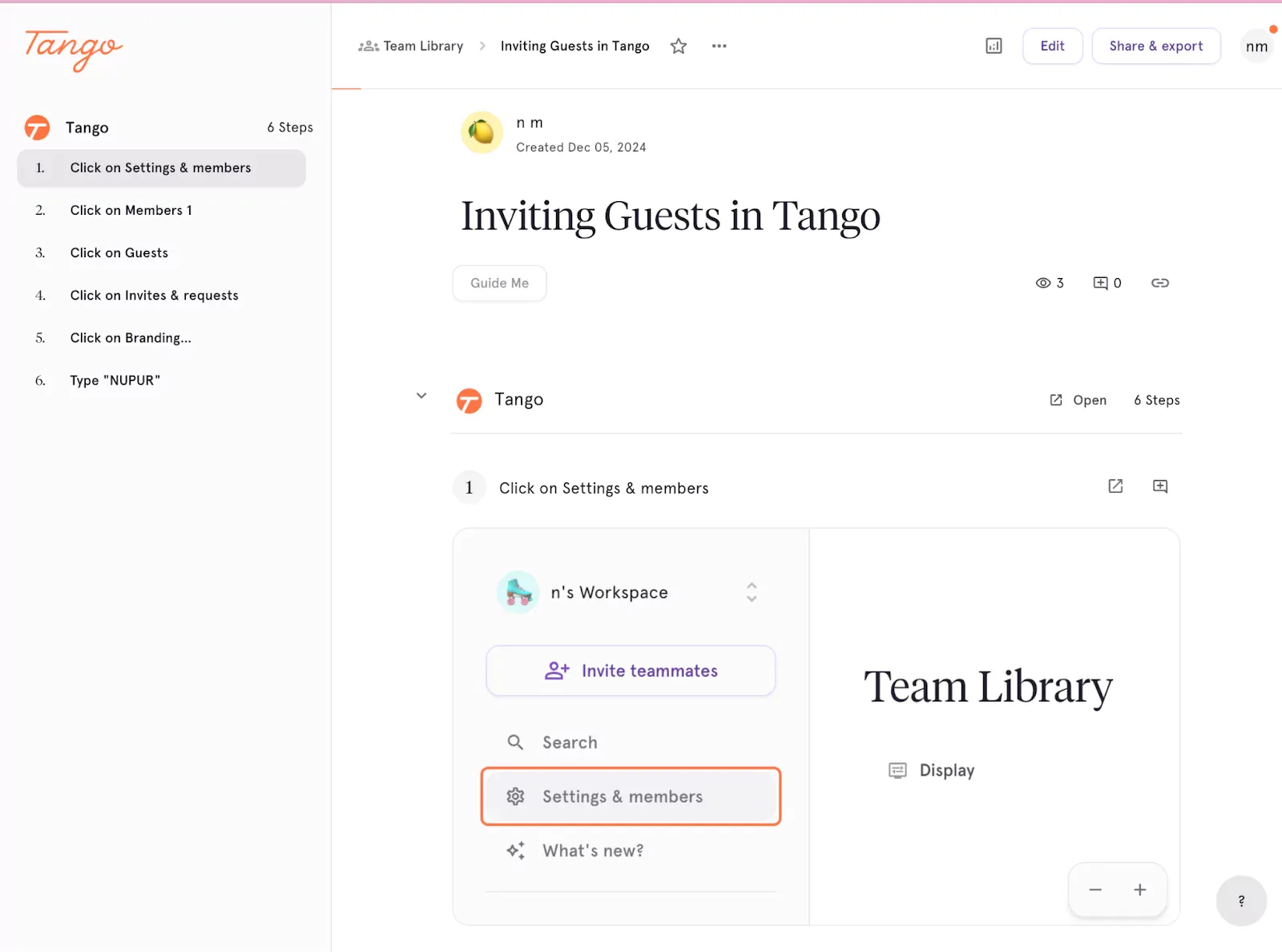Screen dimensions: 1282x952
Task: Go to step 6 Type NUPUR
Action: click(x=161, y=381)
